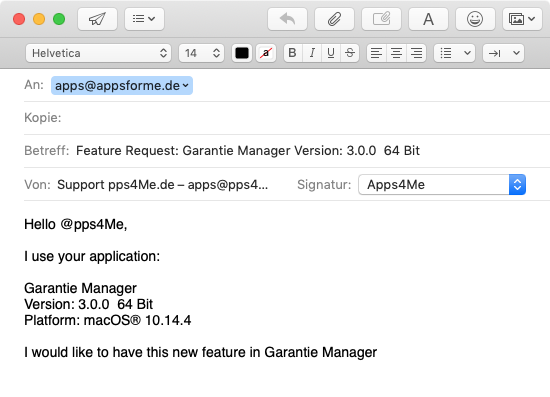Open the indentation dropdown
This screenshot has width=550, height=397.
503,53
